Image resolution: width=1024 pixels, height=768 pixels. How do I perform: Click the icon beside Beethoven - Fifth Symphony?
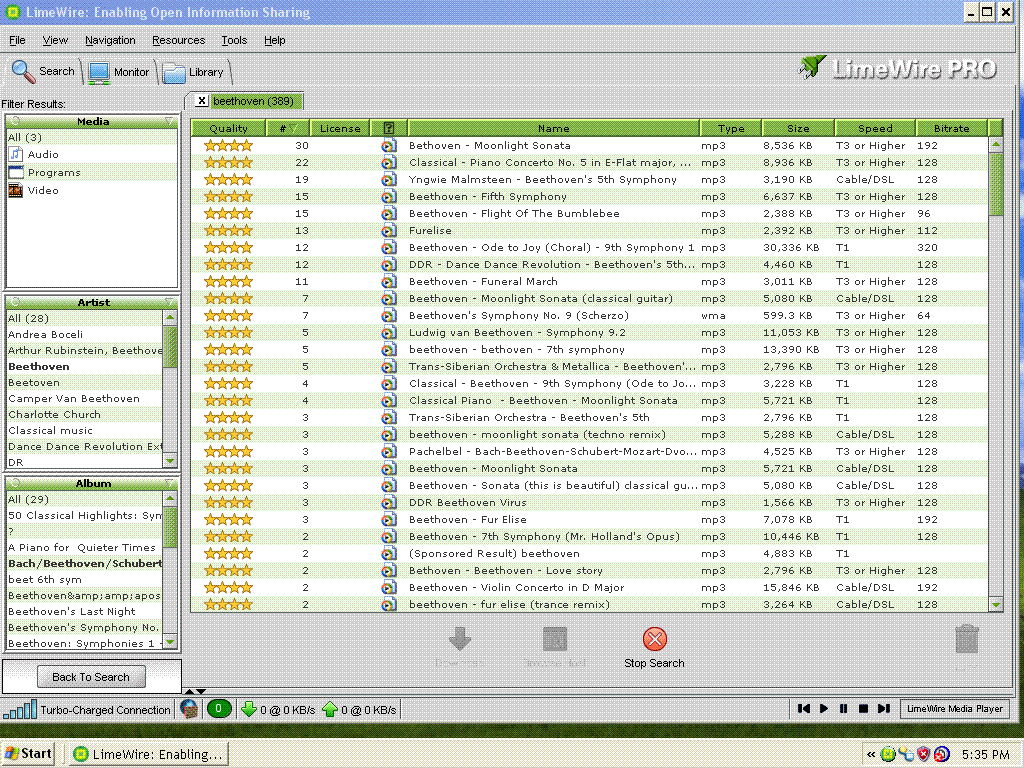coord(389,197)
